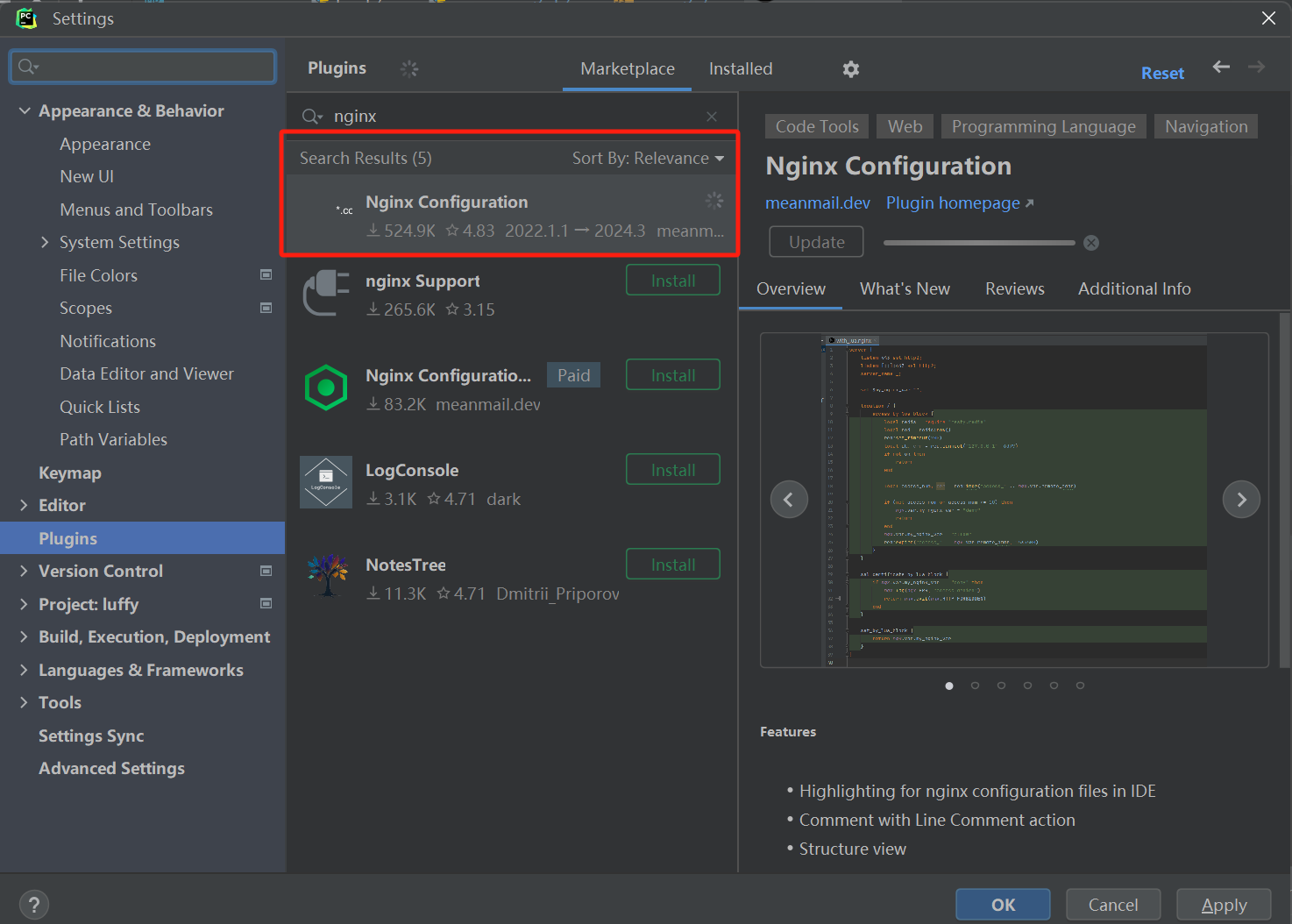Switch to the Installed tab
The image size is (1292, 924).
pyautogui.click(x=741, y=68)
